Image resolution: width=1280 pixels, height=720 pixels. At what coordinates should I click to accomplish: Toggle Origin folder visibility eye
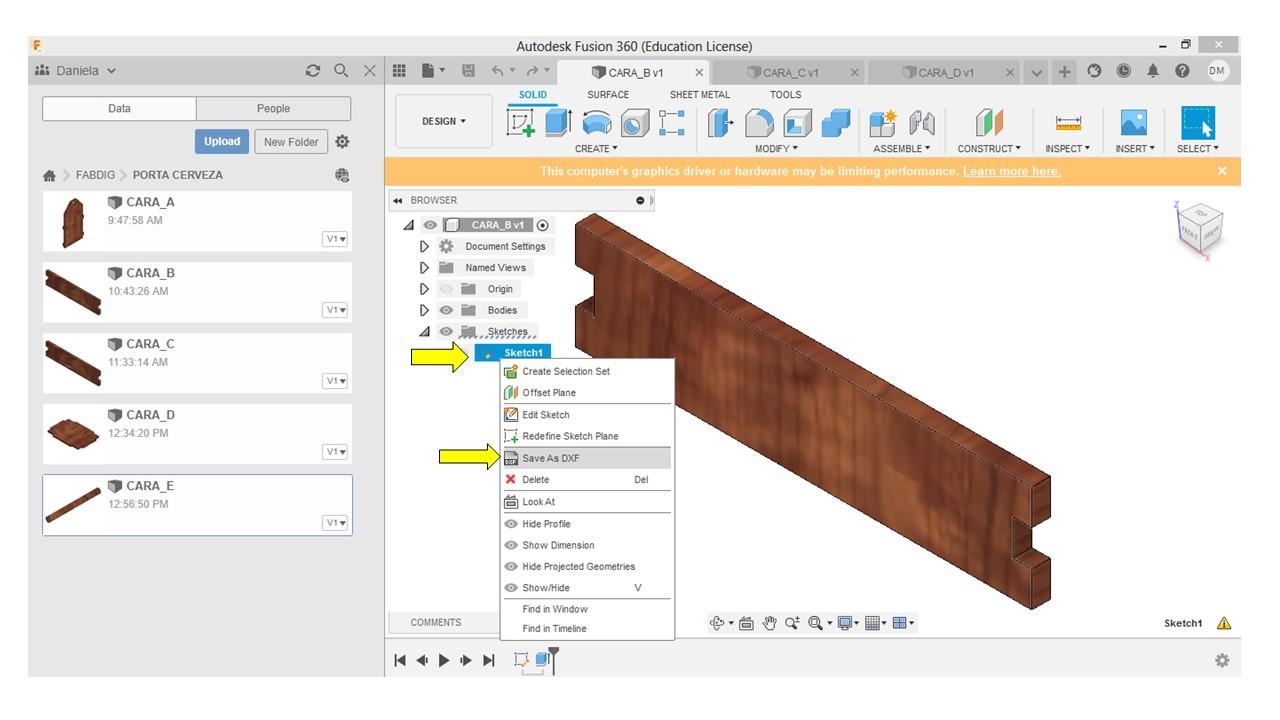click(x=446, y=289)
